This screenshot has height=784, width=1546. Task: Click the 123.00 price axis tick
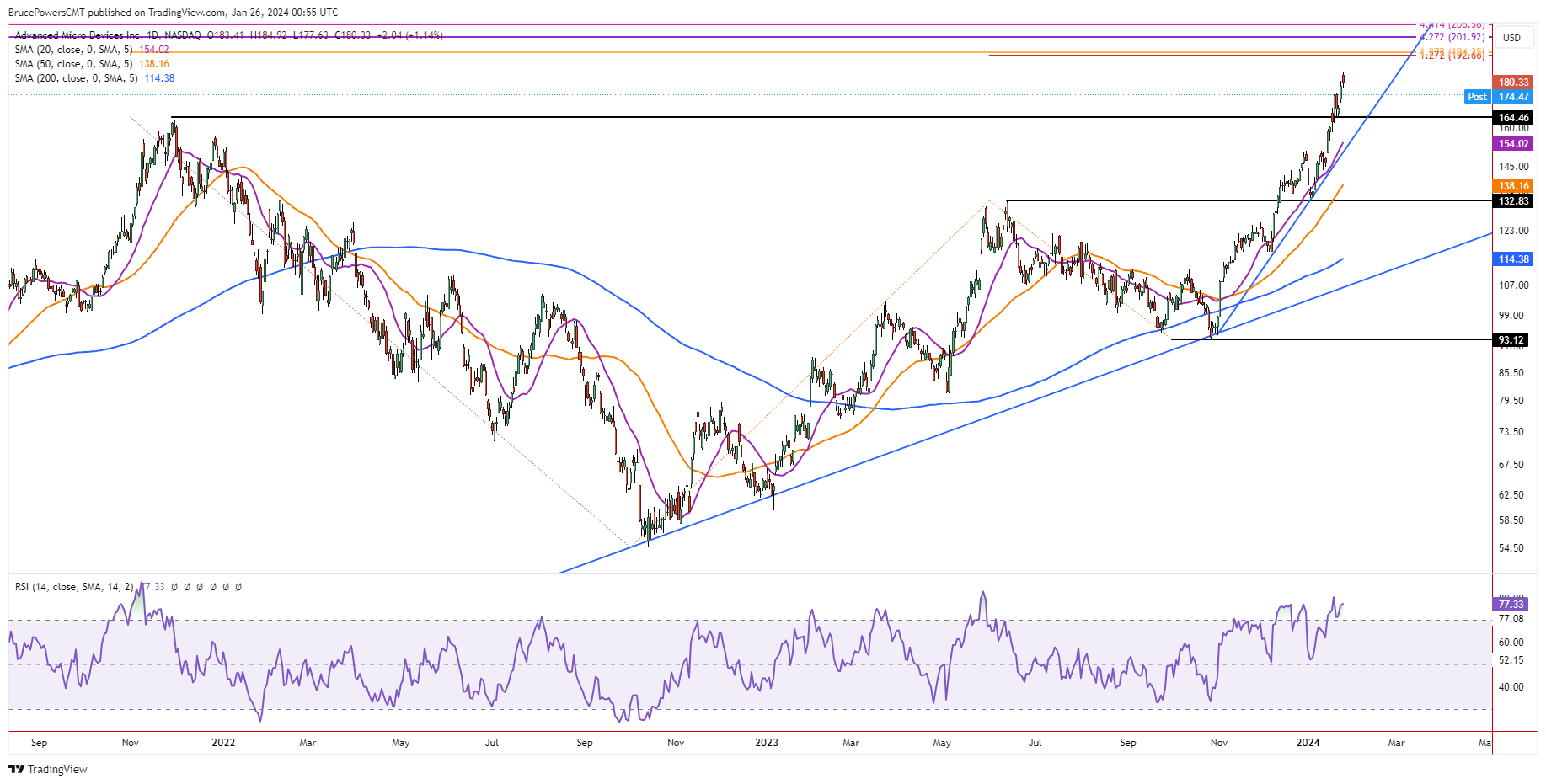click(1513, 231)
